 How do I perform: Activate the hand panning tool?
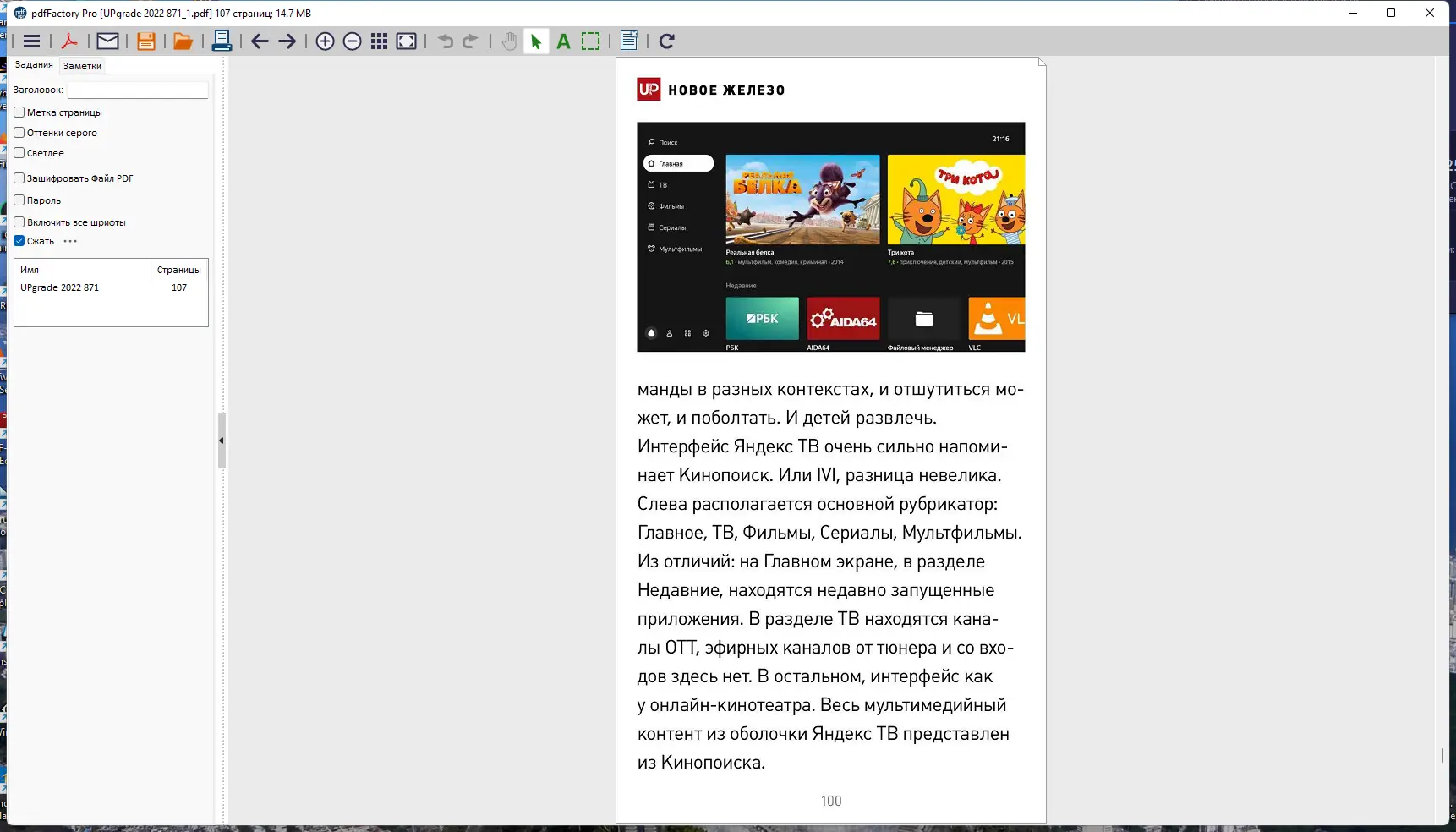pyautogui.click(x=510, y=41)
